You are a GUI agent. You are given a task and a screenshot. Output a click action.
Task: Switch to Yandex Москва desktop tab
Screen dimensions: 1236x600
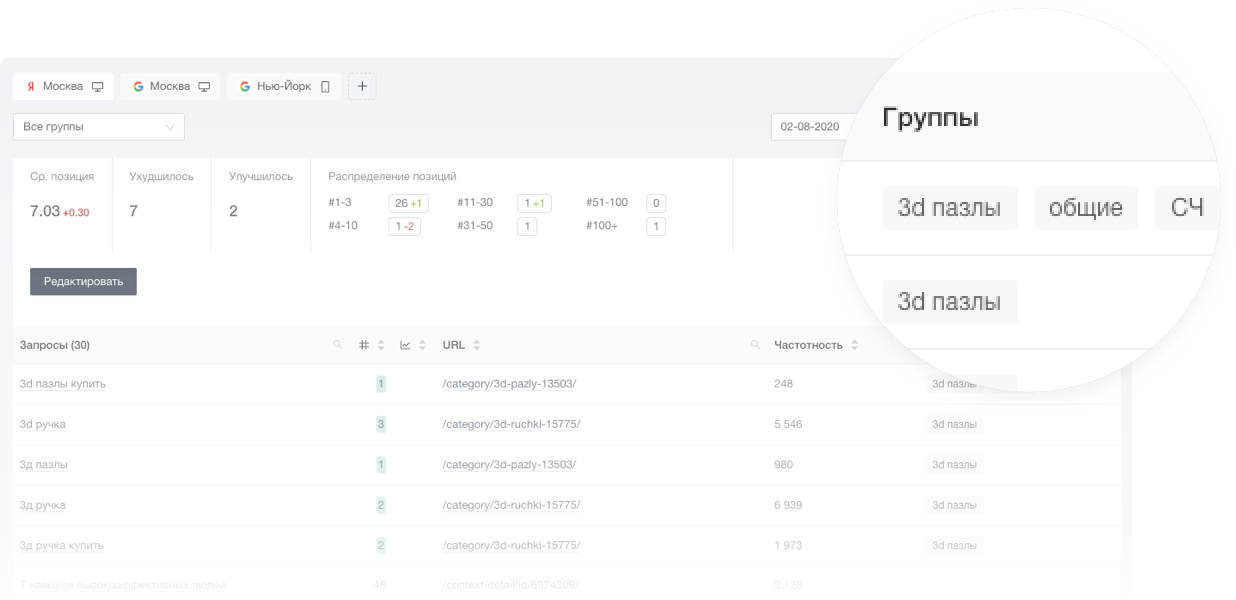pyautogui.click(x=63, y=87)
